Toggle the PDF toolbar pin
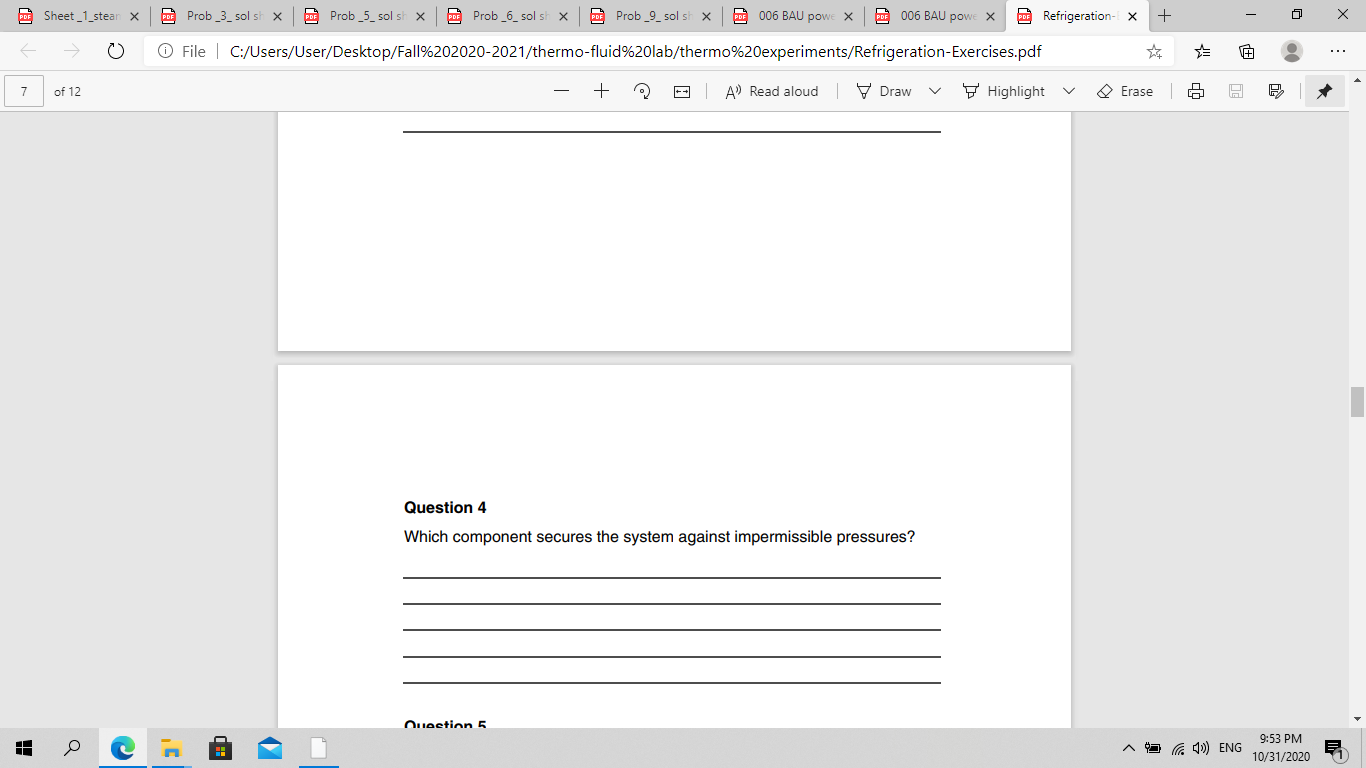 (x=1325, y=91)
